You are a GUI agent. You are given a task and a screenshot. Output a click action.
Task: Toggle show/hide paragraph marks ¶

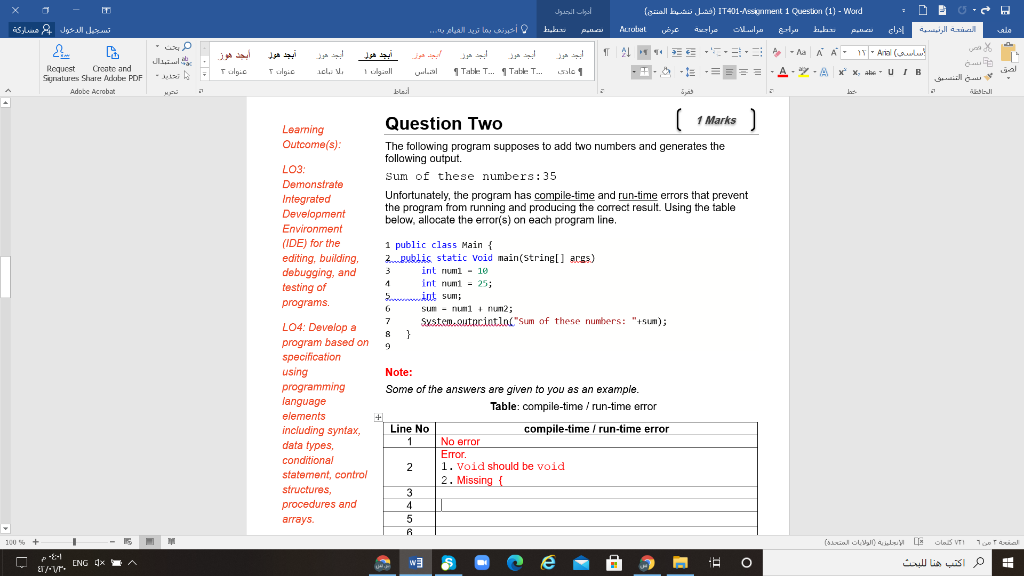606,52
